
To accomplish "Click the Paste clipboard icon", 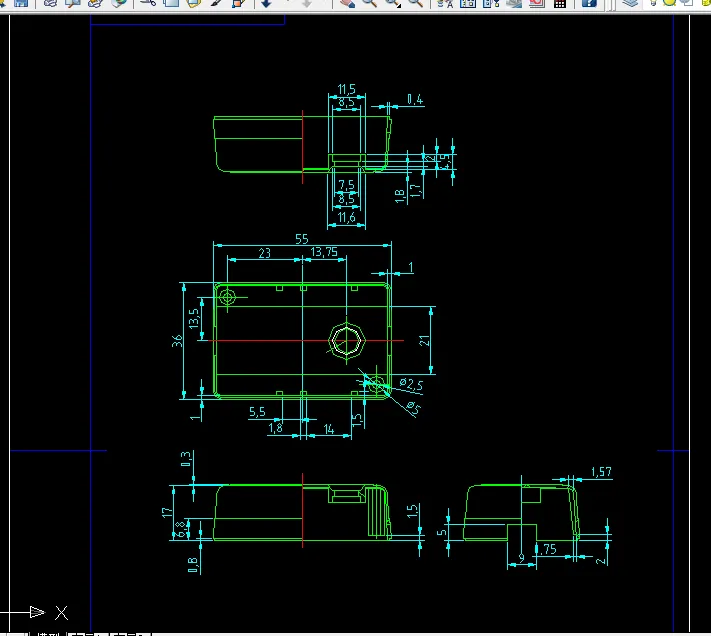I will tap(194, 3).
